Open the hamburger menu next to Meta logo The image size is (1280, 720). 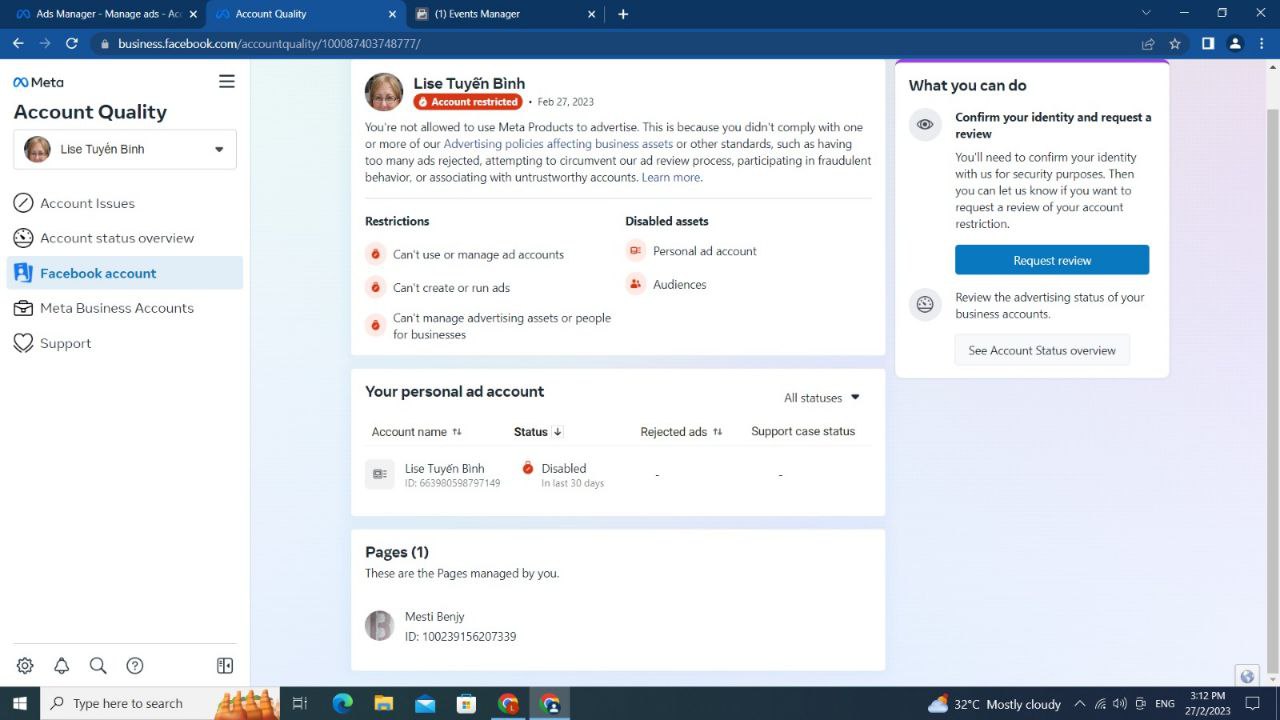[227, 82]
